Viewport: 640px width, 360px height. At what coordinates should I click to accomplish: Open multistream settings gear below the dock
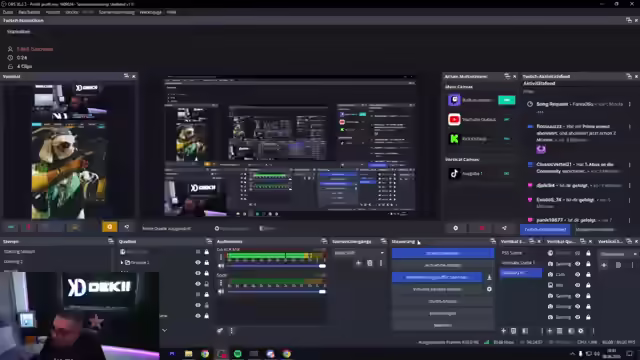456,228
